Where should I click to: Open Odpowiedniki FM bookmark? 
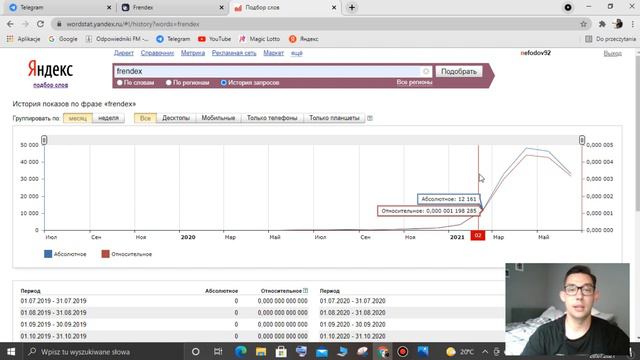(x=117, y=39)
